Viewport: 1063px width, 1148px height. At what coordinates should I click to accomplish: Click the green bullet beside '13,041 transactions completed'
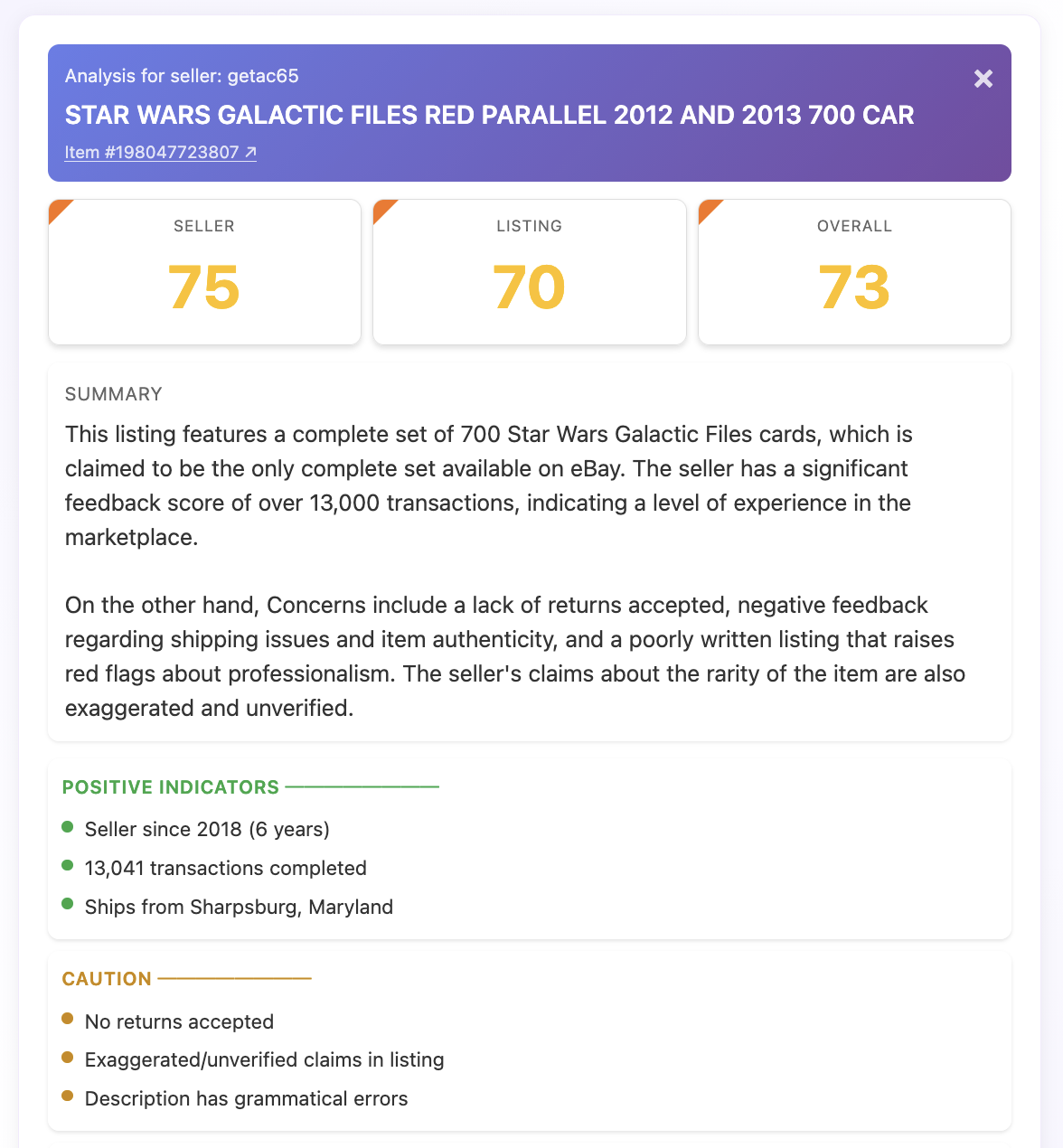pos(68,865)
